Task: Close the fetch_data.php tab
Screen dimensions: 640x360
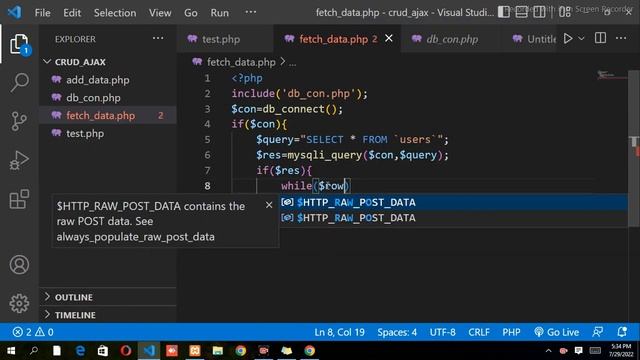Action: point(389,38)
